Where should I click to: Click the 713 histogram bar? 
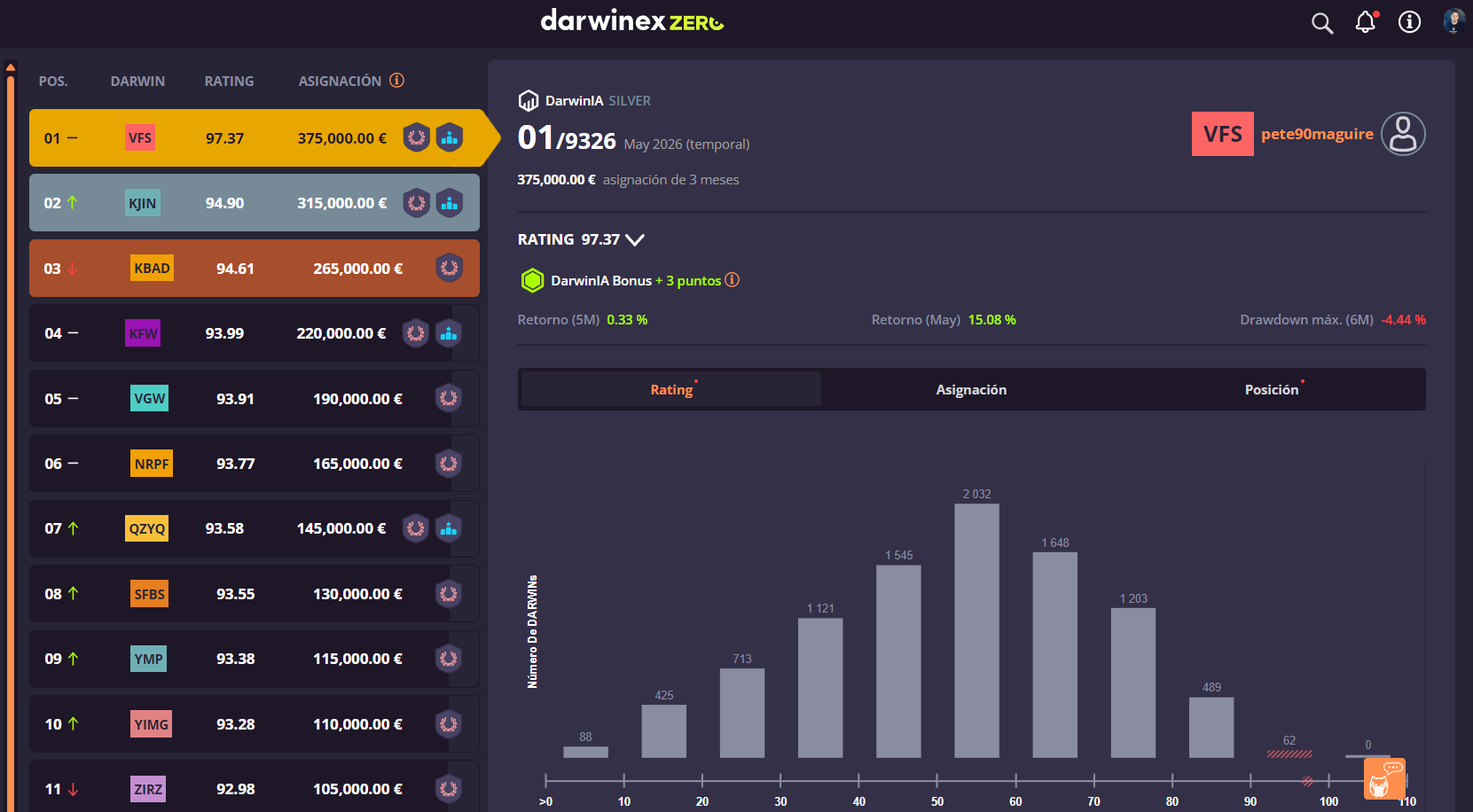click(x=742, y=713)
